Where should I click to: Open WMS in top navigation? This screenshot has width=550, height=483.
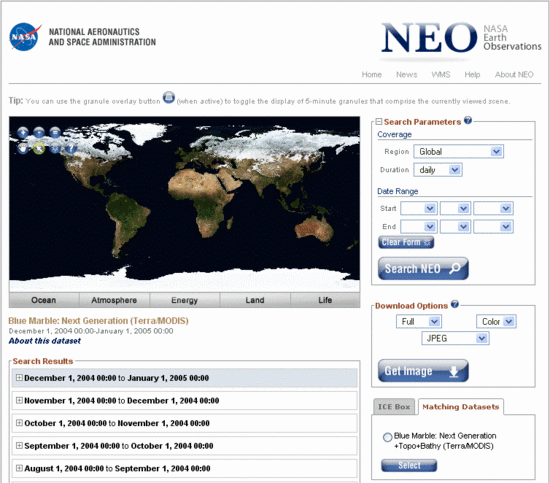click(x=441, y=74)
